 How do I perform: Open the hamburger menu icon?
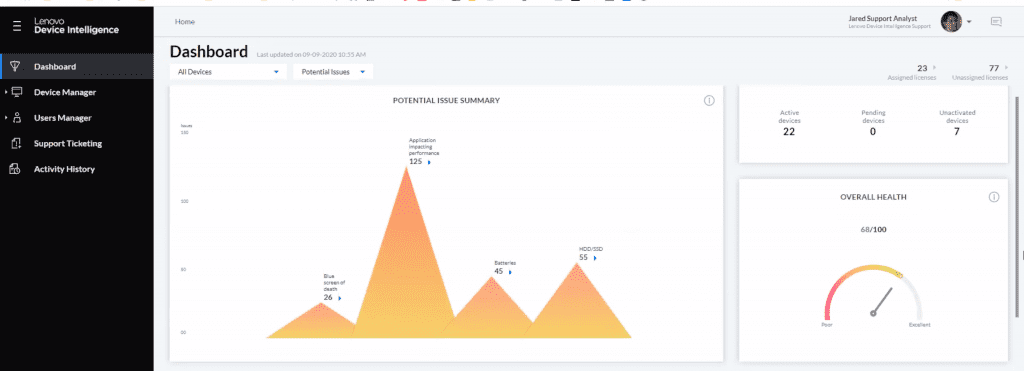tap(17, 26)
